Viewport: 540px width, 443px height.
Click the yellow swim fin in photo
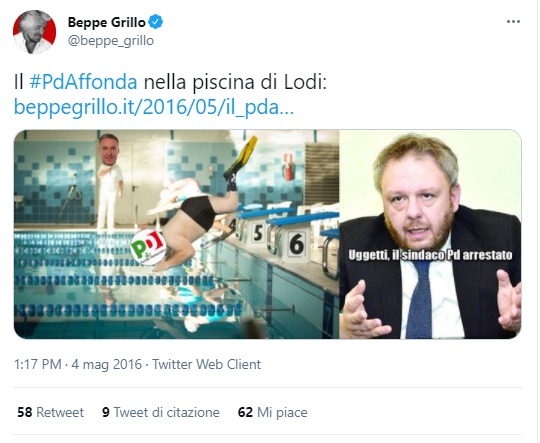click(x=241, y=157)
